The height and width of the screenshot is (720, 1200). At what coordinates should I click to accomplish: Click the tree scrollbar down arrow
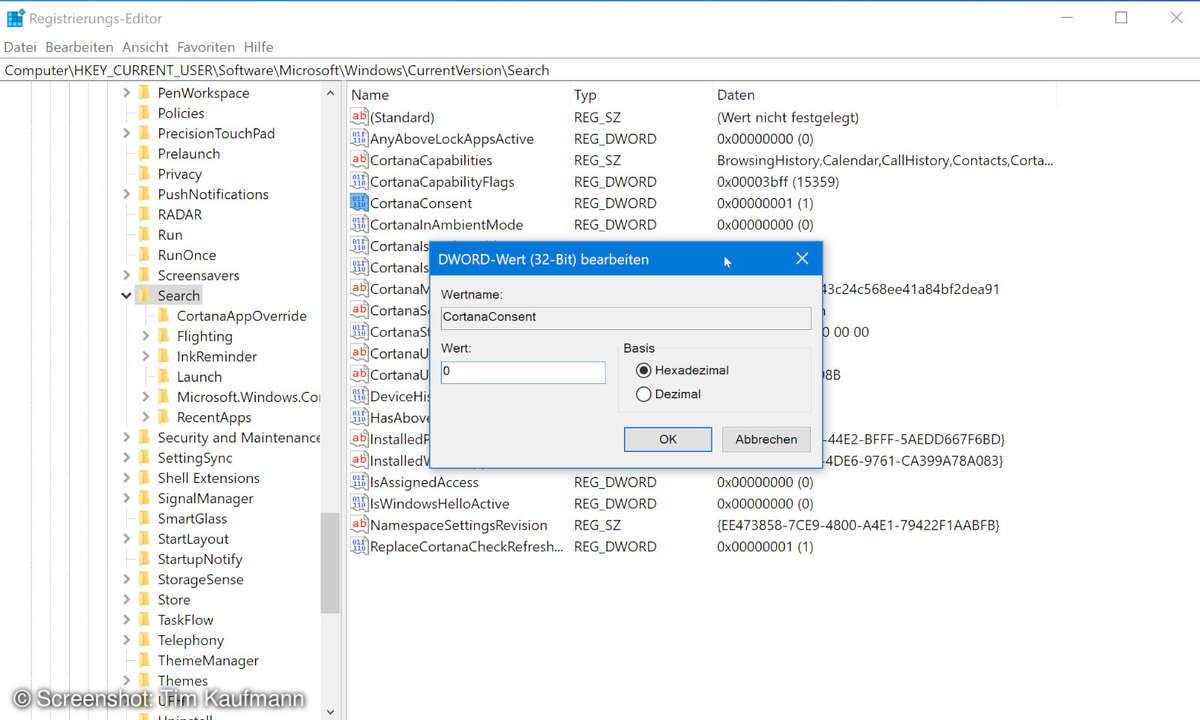330,711
